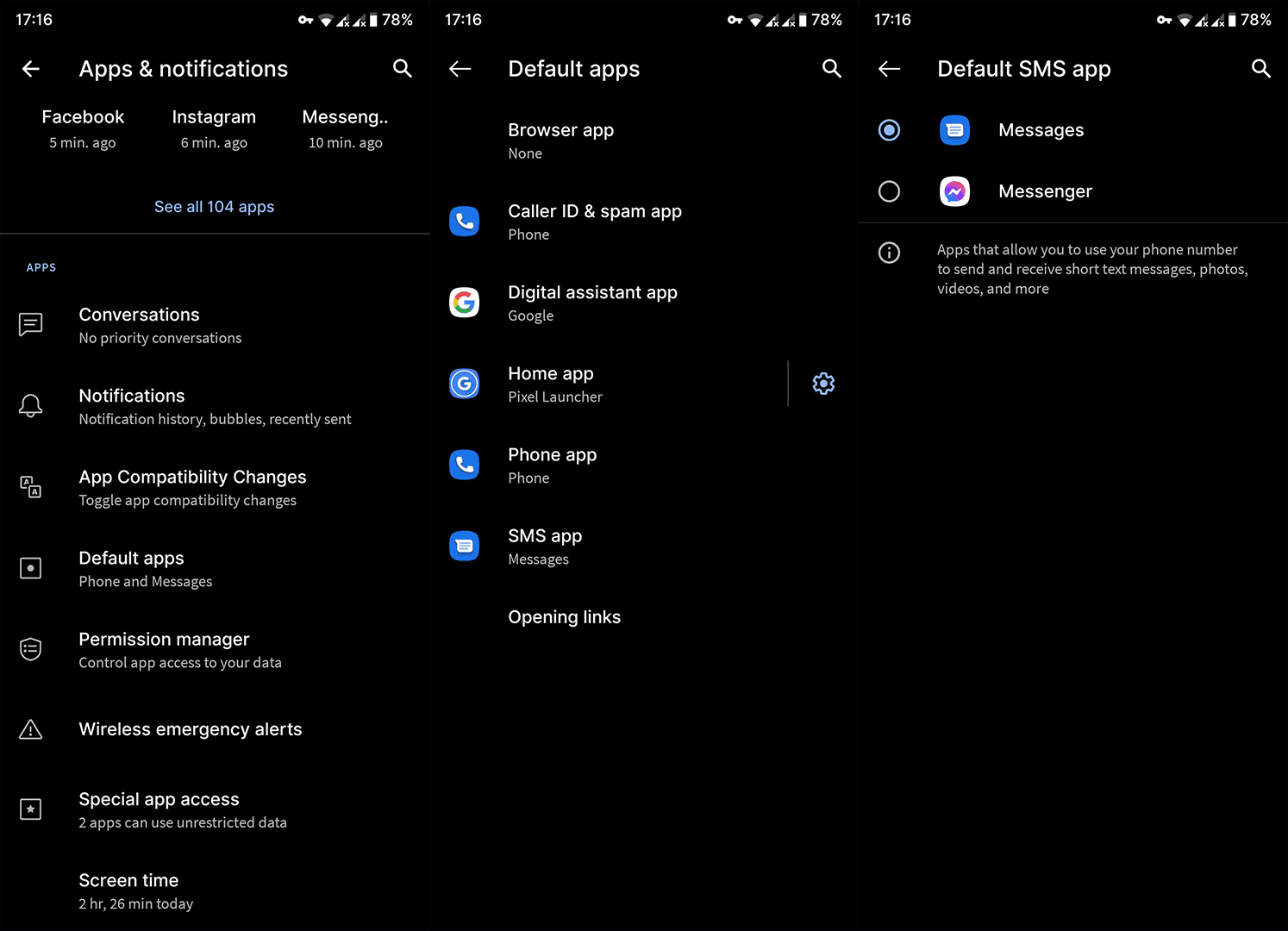This screenshot has height=931, width=1288.
Task: Tap Phone icon beside Caller ID & spam app
Action: pos(465,222)
